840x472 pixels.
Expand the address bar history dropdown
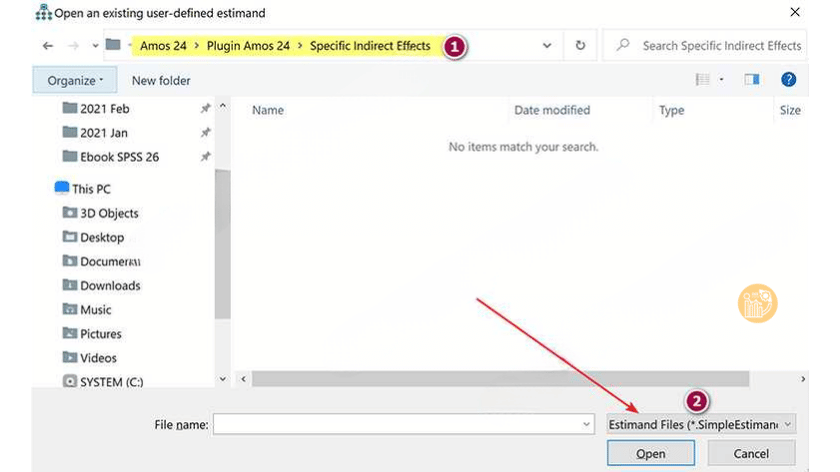[547, 46]
